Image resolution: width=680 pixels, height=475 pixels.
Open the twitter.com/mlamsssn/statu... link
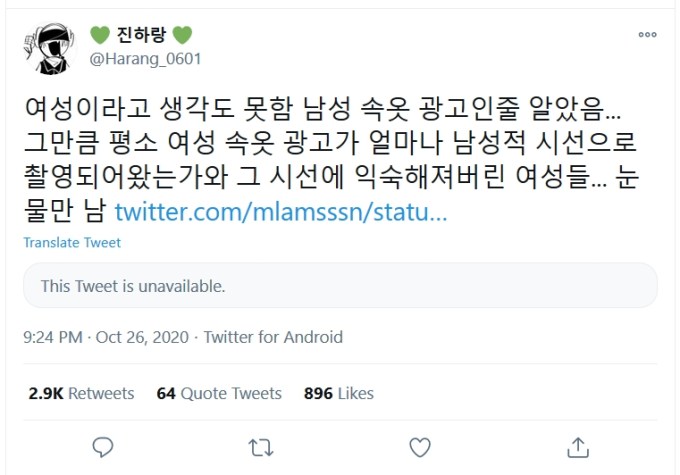(x=280, y=212)
